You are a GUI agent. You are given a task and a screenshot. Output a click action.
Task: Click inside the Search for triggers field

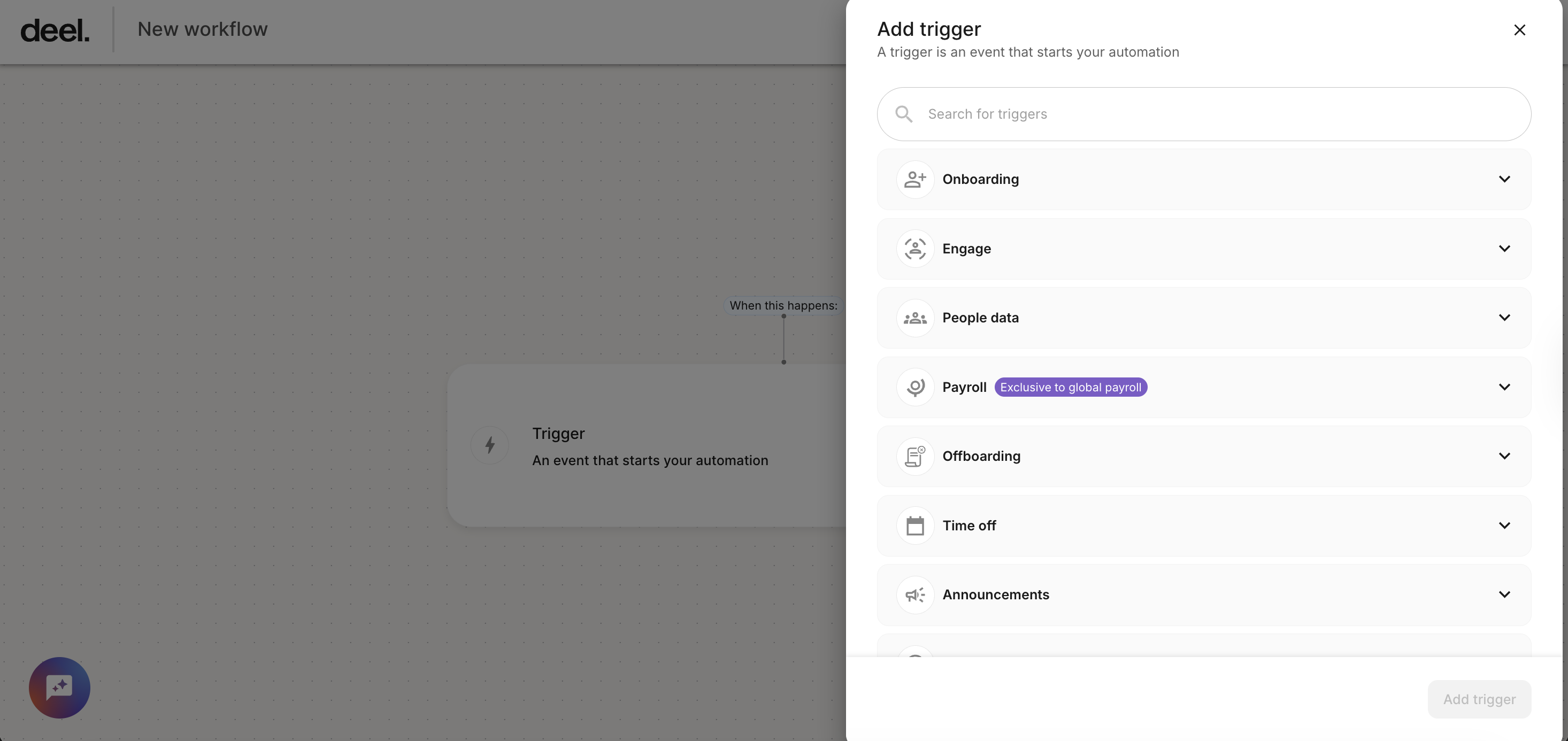(x=1157, y=114)
